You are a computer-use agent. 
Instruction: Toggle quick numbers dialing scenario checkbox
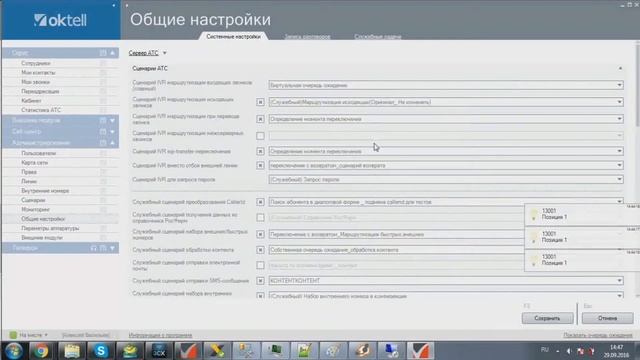pos(260,234)
